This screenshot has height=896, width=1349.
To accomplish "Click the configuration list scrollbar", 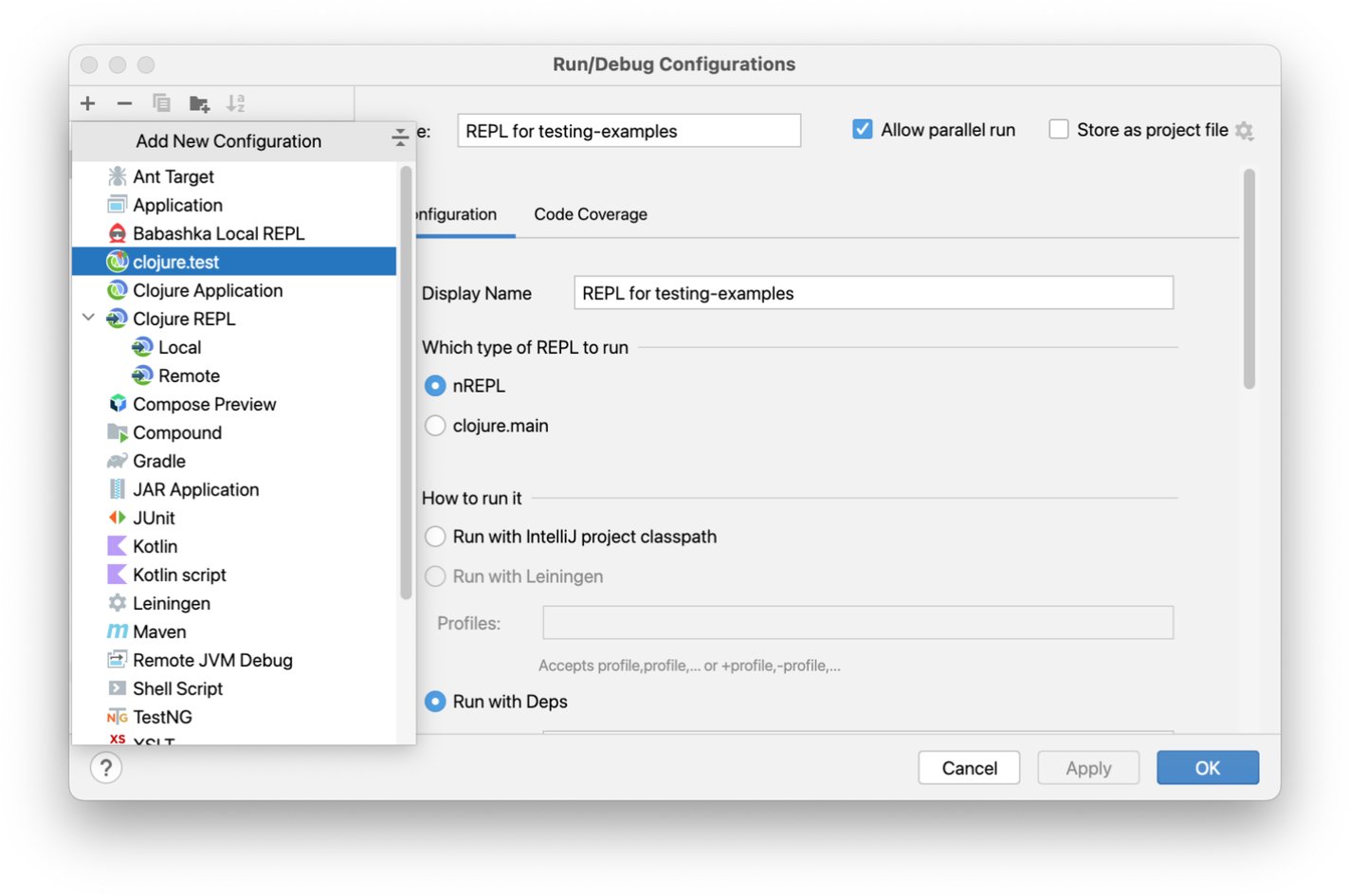I will tap(406, 383).
